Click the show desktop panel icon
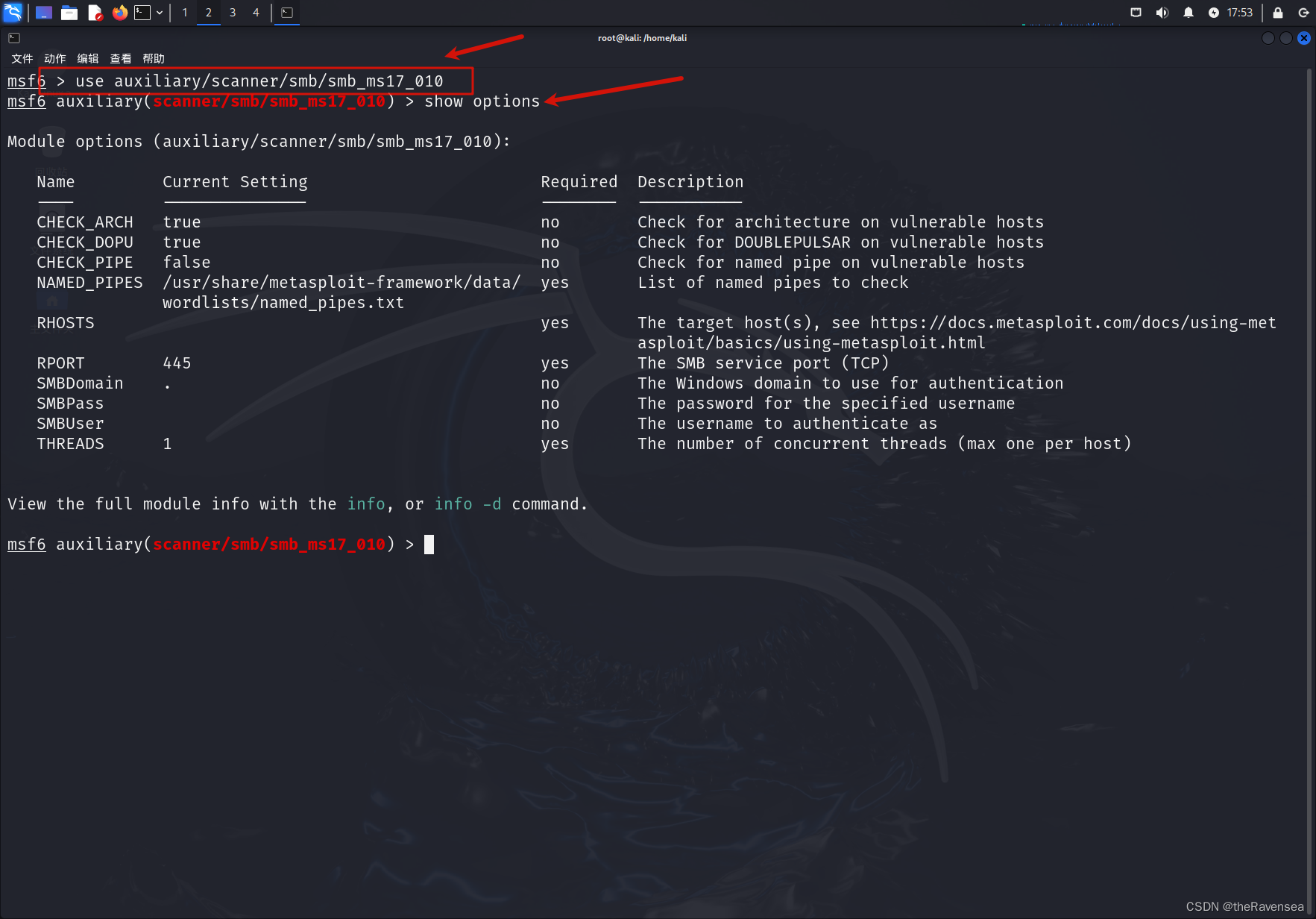 pos(44,13)
